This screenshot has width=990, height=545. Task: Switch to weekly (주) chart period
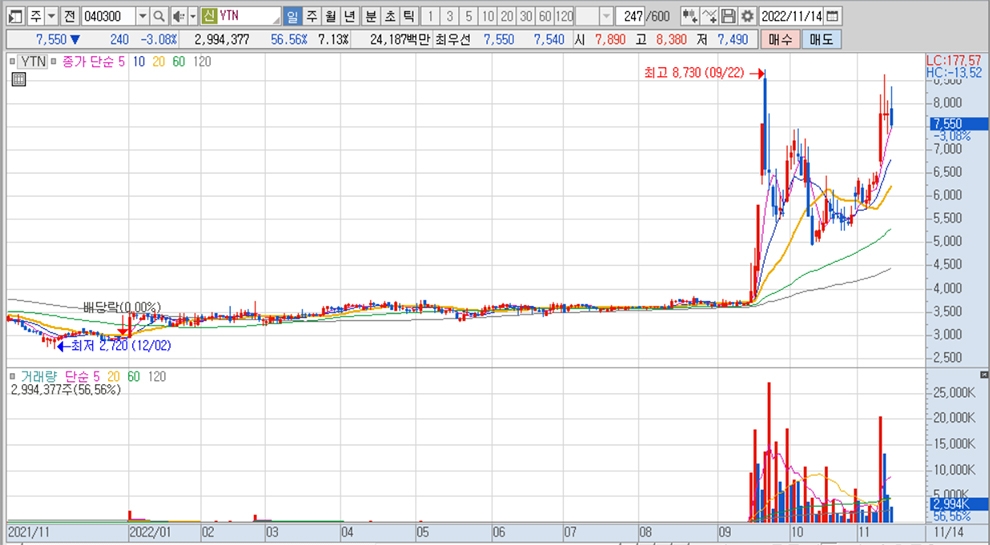point(310,17)
